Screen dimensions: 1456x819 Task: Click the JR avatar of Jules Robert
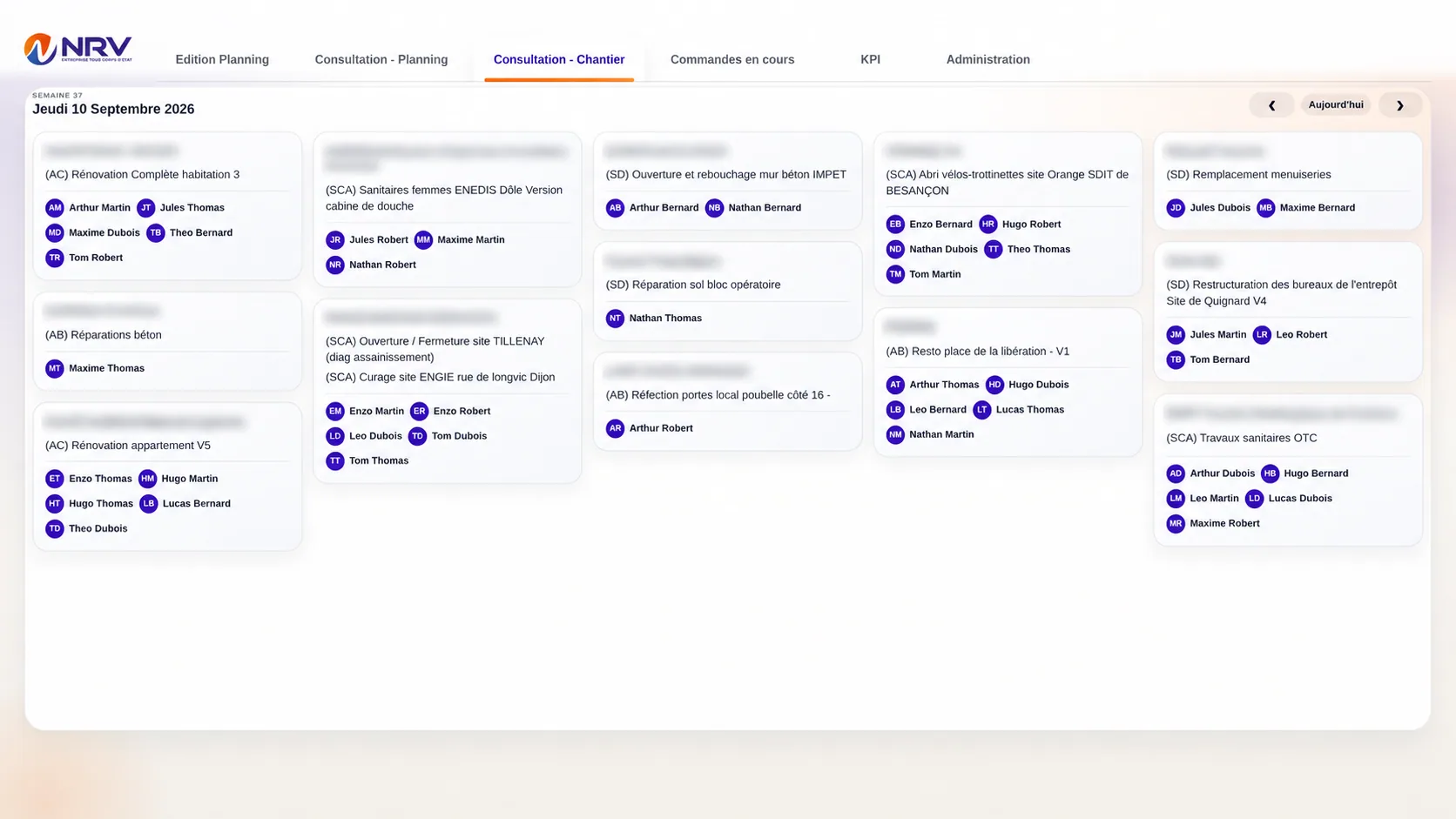[335, 240]
